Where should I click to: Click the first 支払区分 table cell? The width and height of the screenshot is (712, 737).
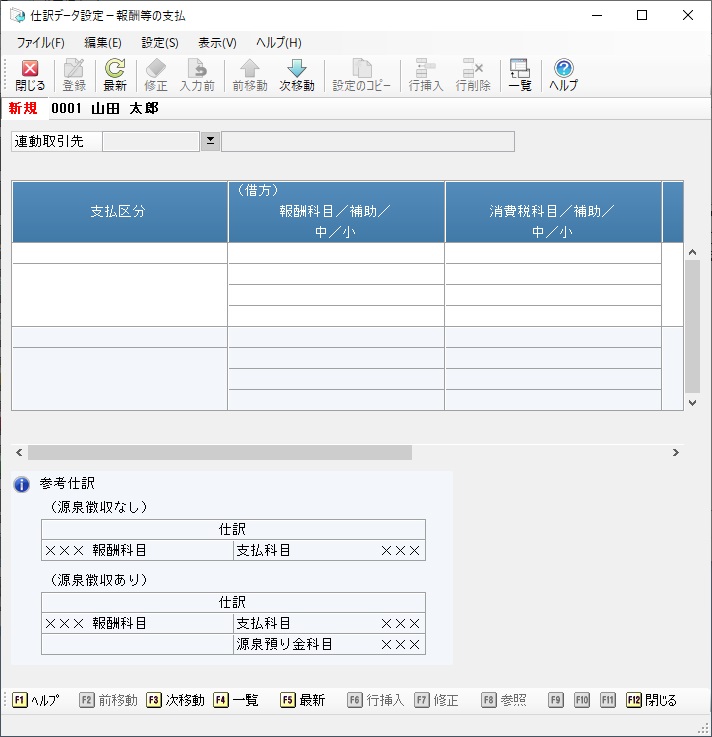coord(119,253)
